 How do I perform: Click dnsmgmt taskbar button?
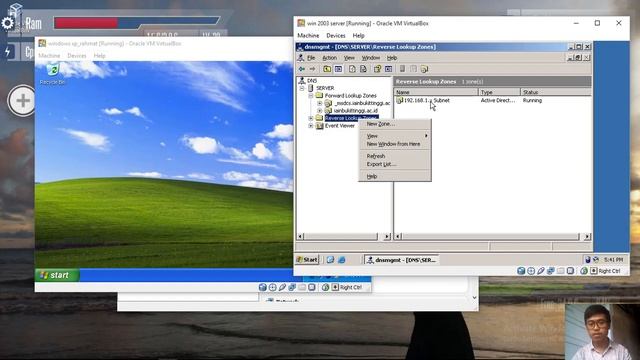click(401, 260)
